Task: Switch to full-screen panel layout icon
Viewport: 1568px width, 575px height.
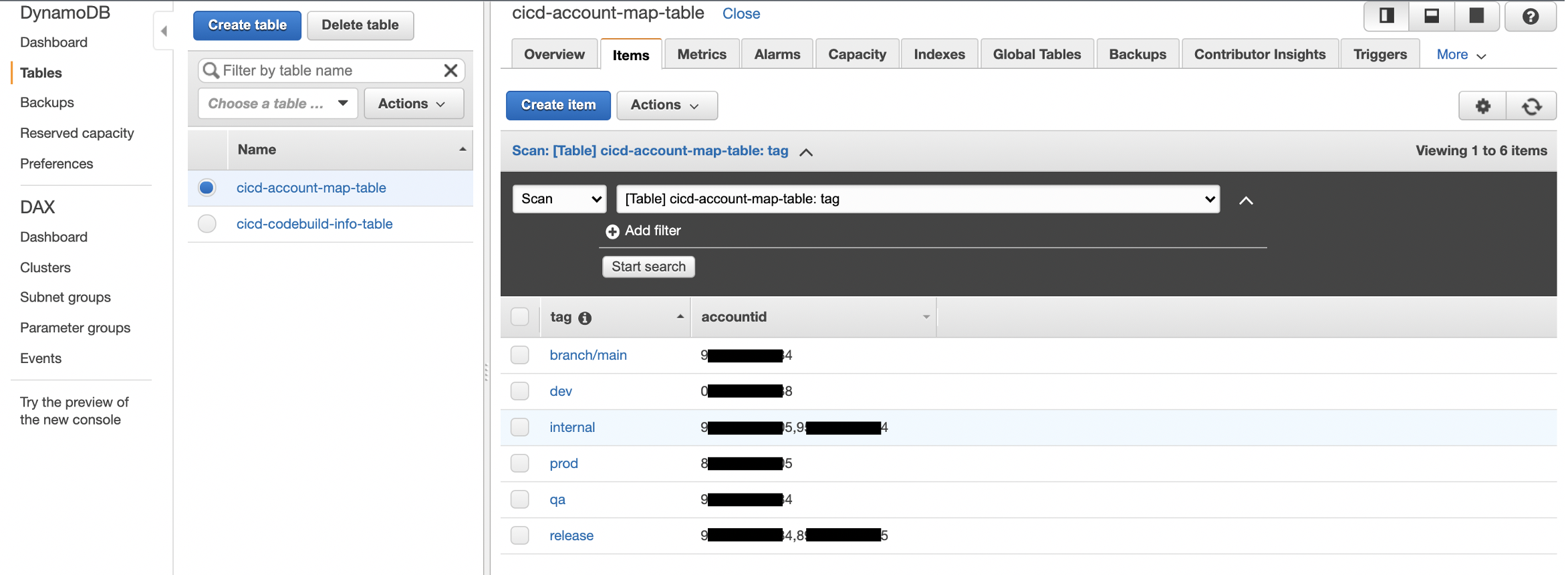Action: pyautogui.click(x=1476, y=16)
